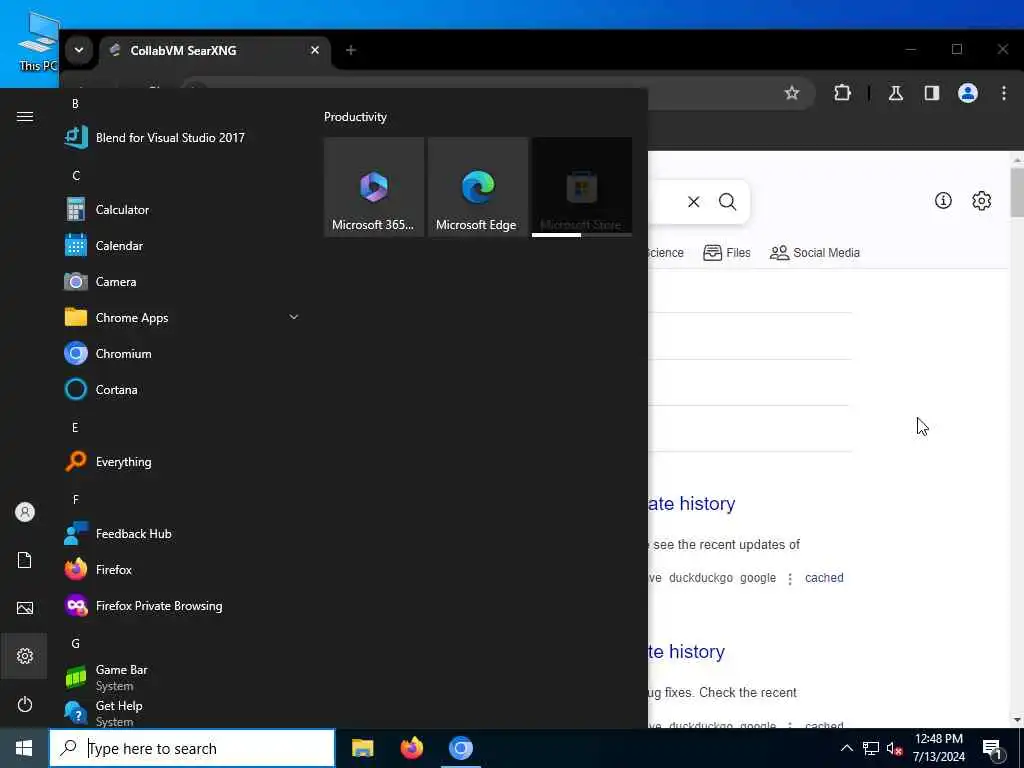Image resolution: width=1024 pixels, height=768 pixels.
Task: Click the network icon in system tray
Action: click(x=871, y=748)
